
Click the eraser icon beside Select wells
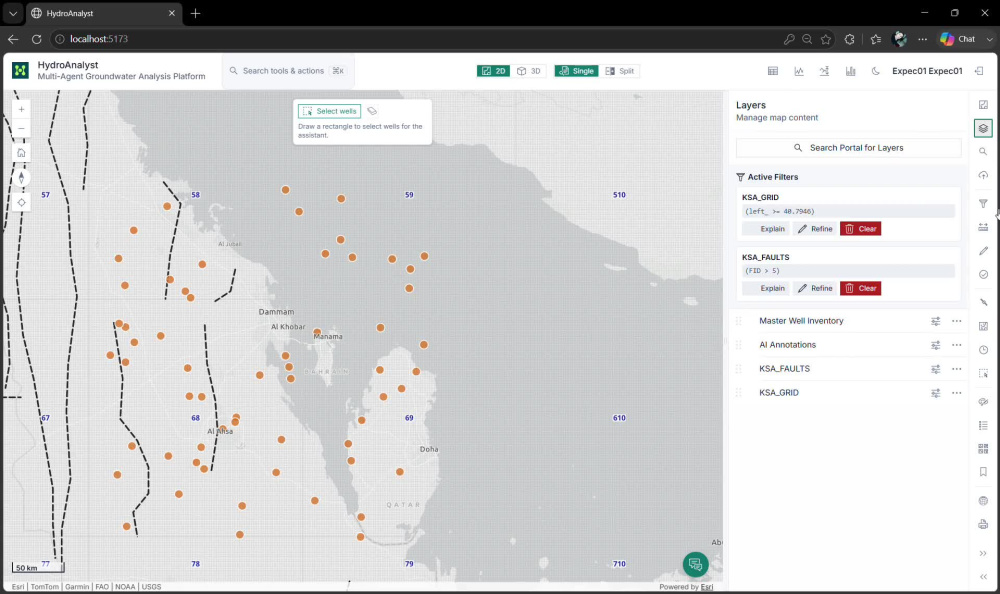tap(372, 111)
